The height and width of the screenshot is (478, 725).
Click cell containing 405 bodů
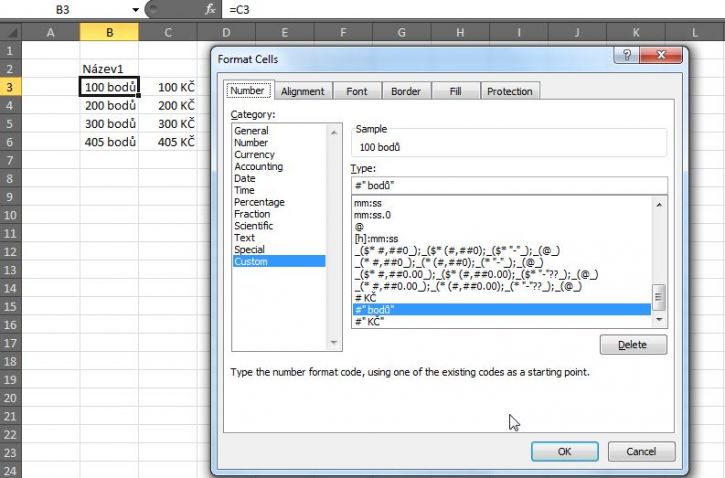[x=109, y=142]
